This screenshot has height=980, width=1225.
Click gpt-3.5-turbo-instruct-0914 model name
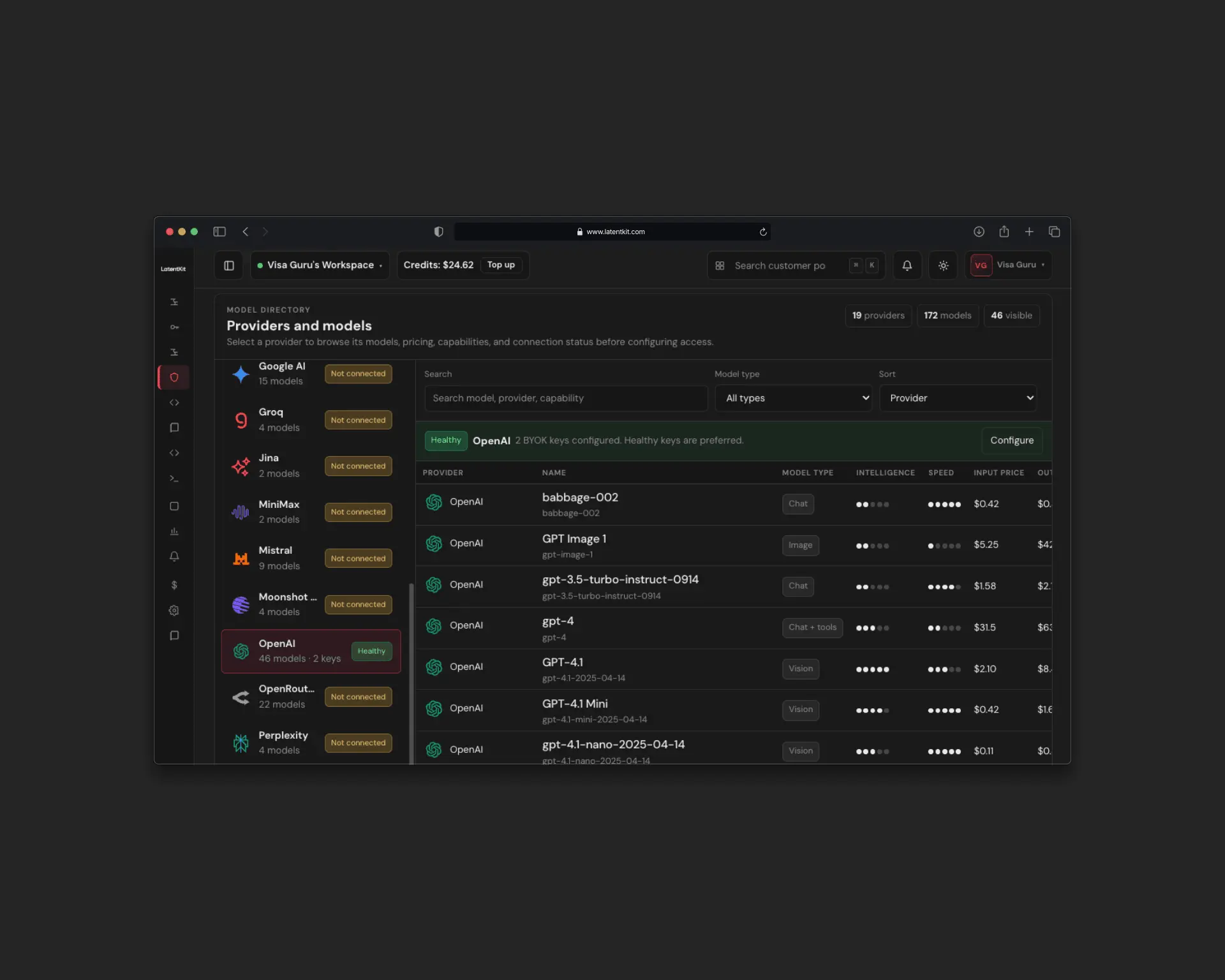[x=620, y=580]
